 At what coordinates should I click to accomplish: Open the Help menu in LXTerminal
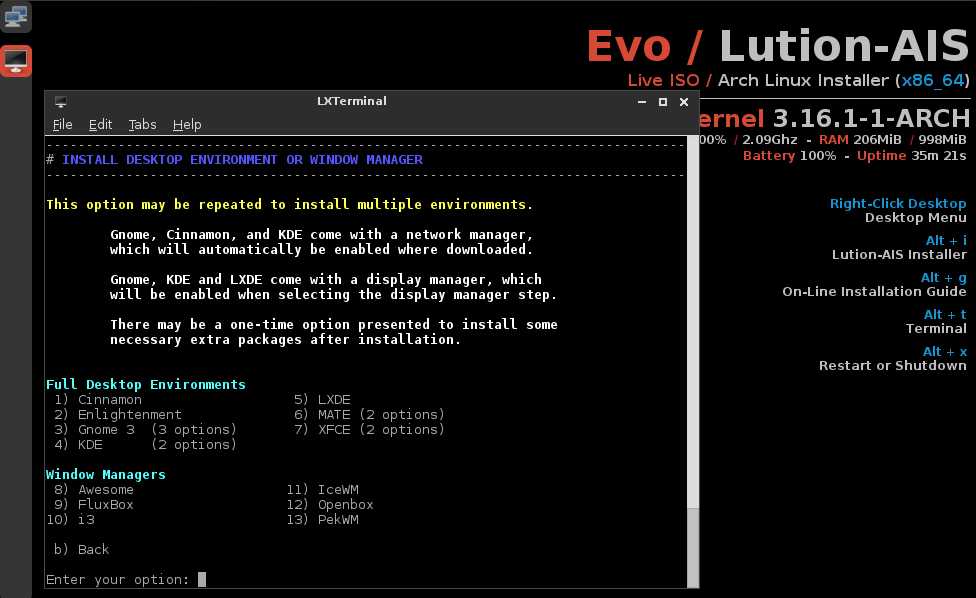(187, 124)
